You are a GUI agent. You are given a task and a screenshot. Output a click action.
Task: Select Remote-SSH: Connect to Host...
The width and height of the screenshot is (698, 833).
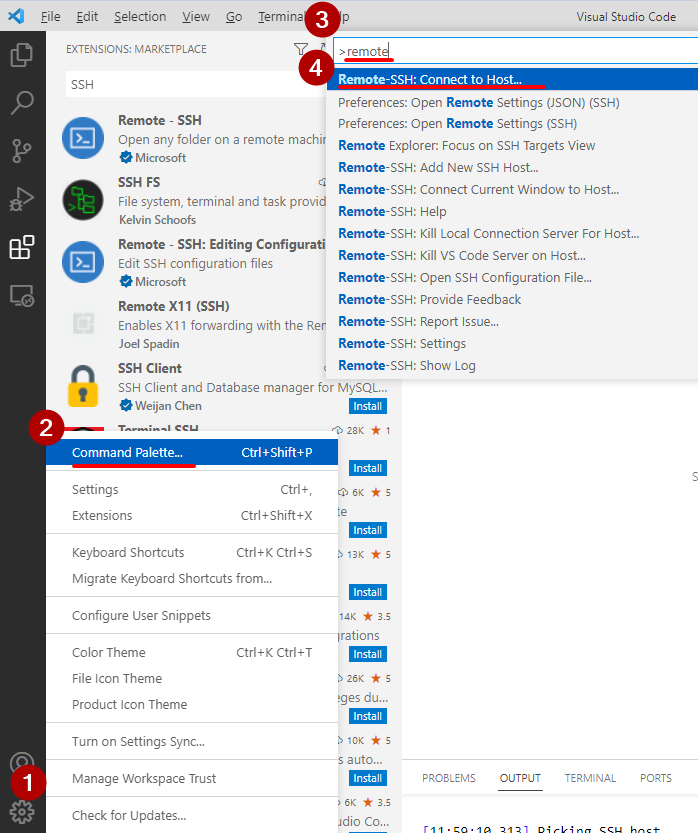coord(512,80)
